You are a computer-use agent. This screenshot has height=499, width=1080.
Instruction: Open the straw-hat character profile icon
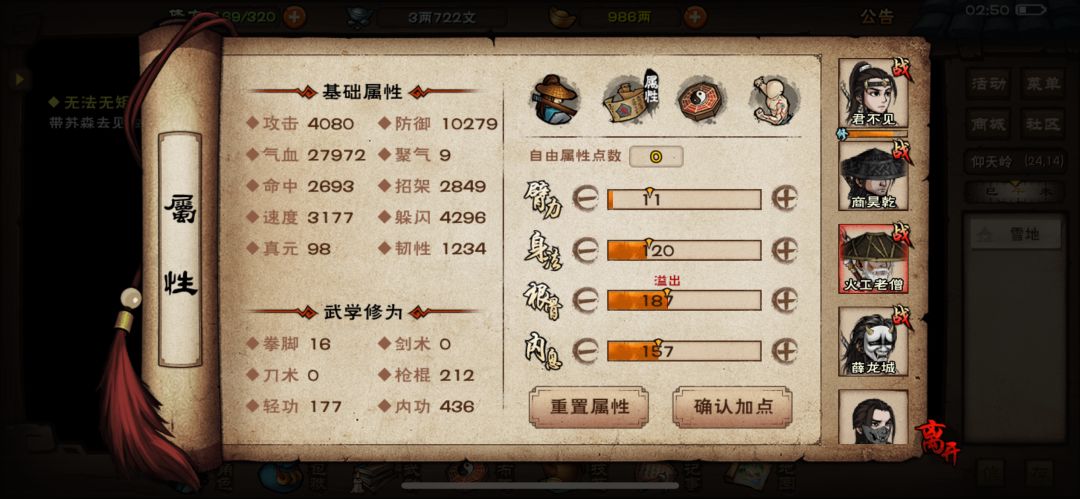tap(556, 99)
